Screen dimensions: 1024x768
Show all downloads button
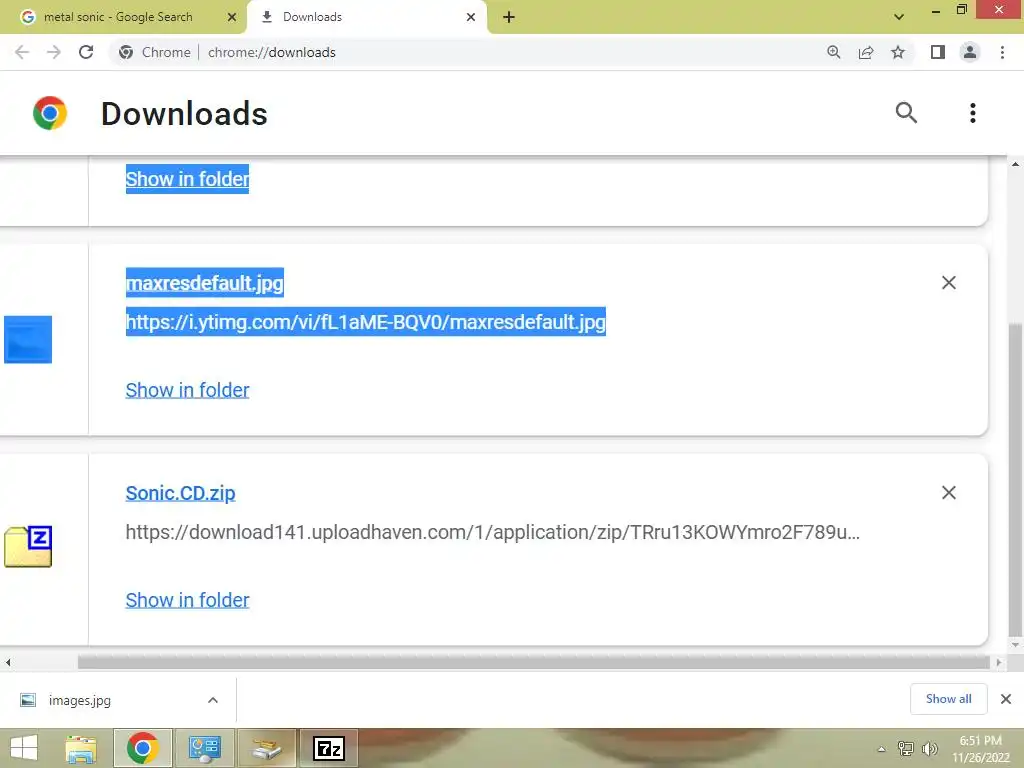tap(949, 699)
